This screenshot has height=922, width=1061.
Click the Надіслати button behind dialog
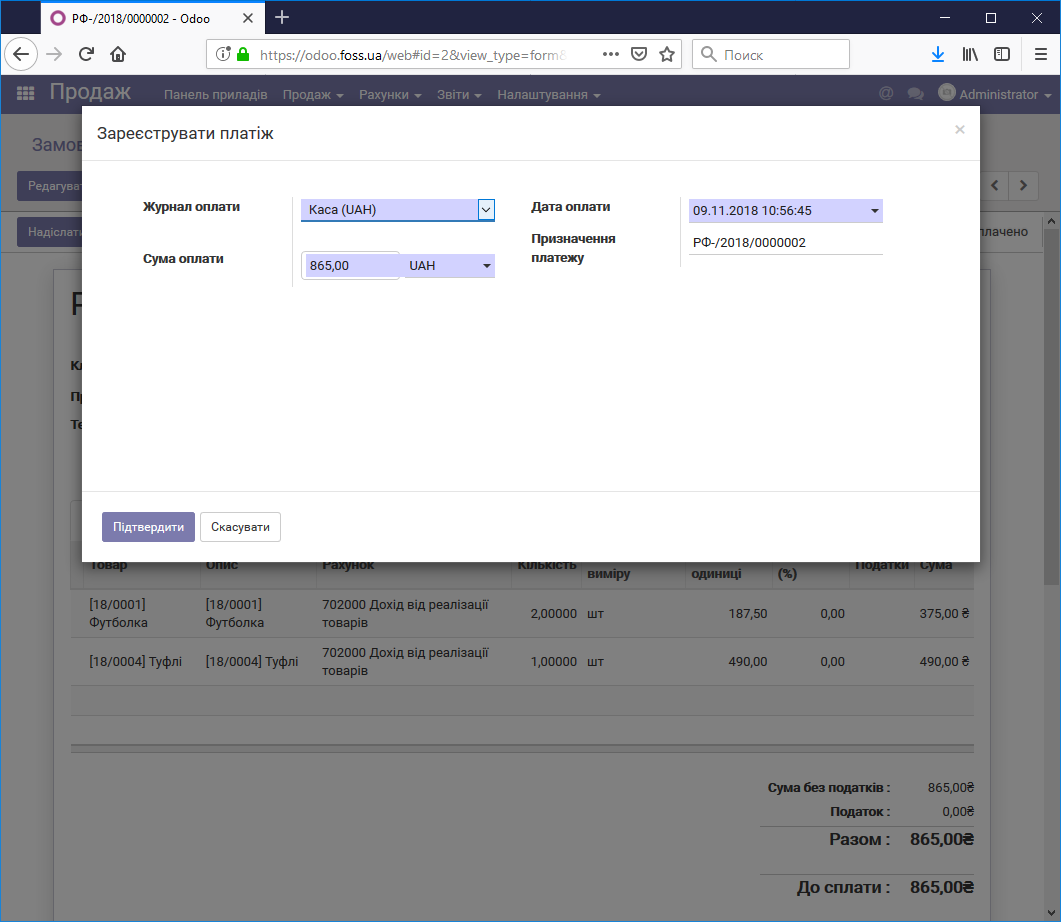50,231
